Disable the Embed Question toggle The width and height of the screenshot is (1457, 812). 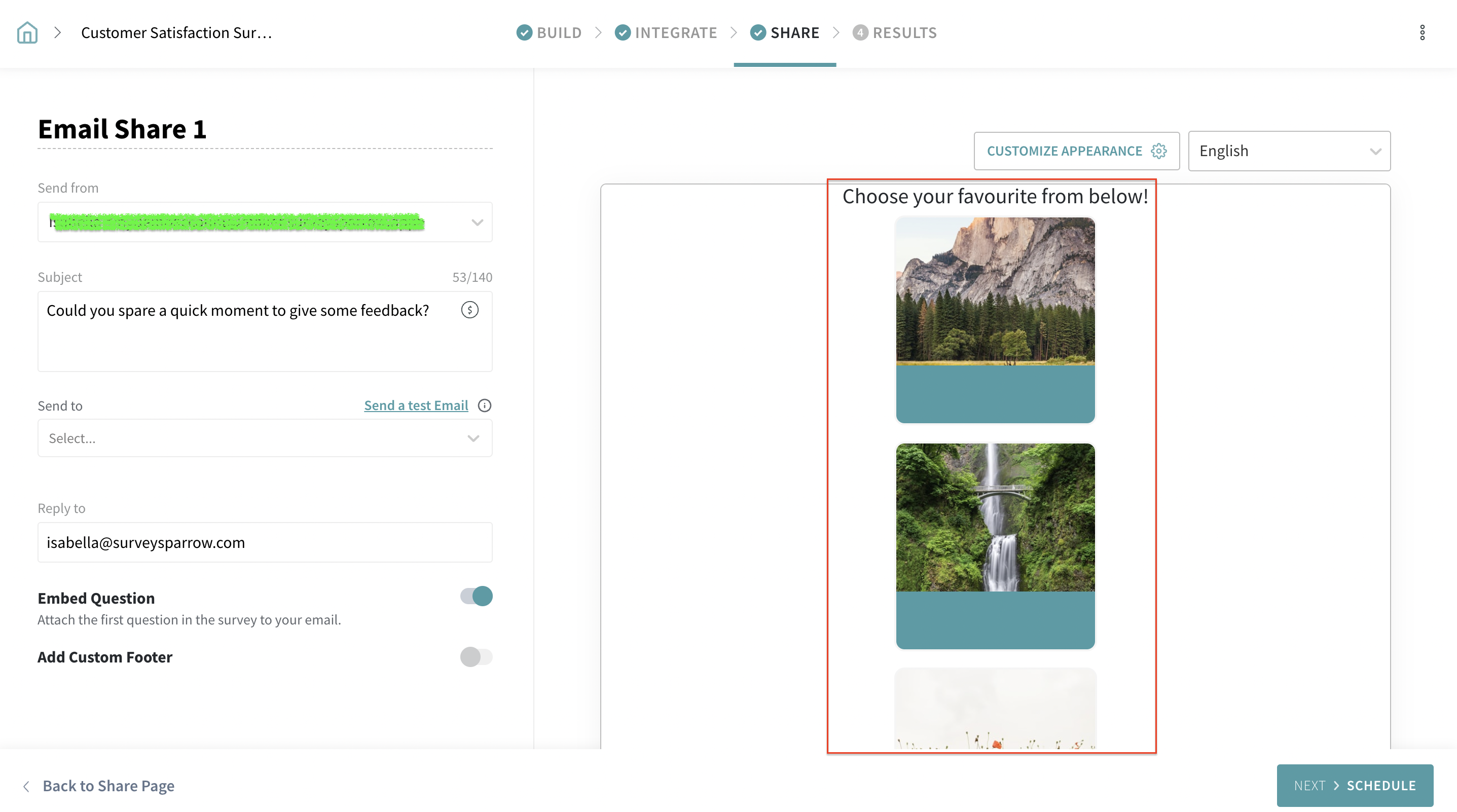click(476, 596)
